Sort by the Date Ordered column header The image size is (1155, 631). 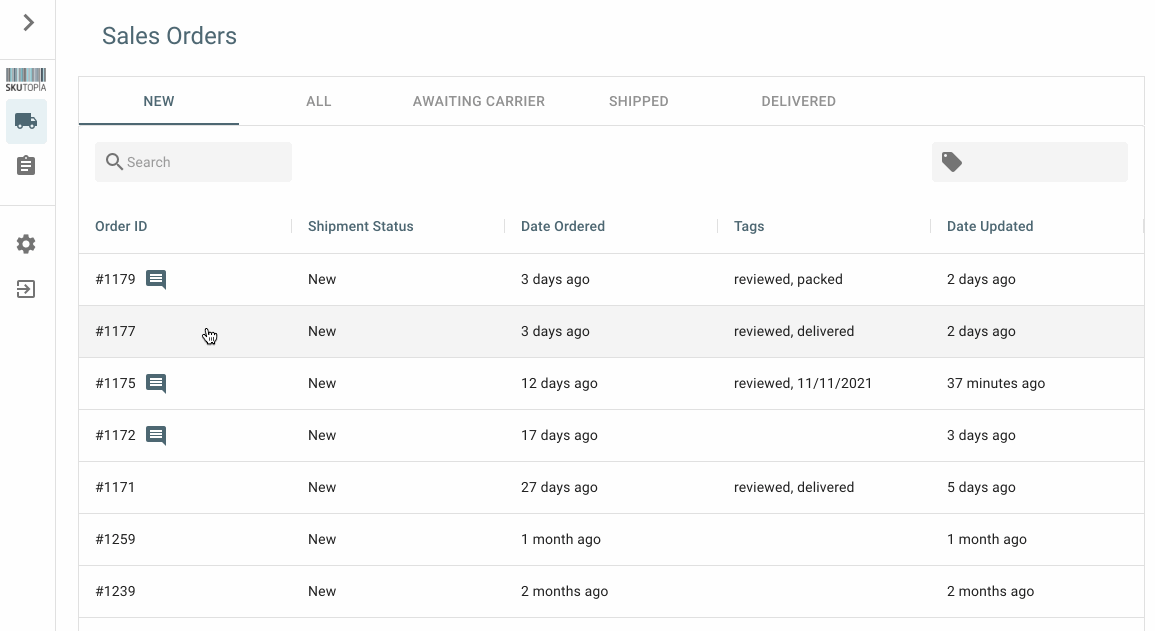coord(563,226)
